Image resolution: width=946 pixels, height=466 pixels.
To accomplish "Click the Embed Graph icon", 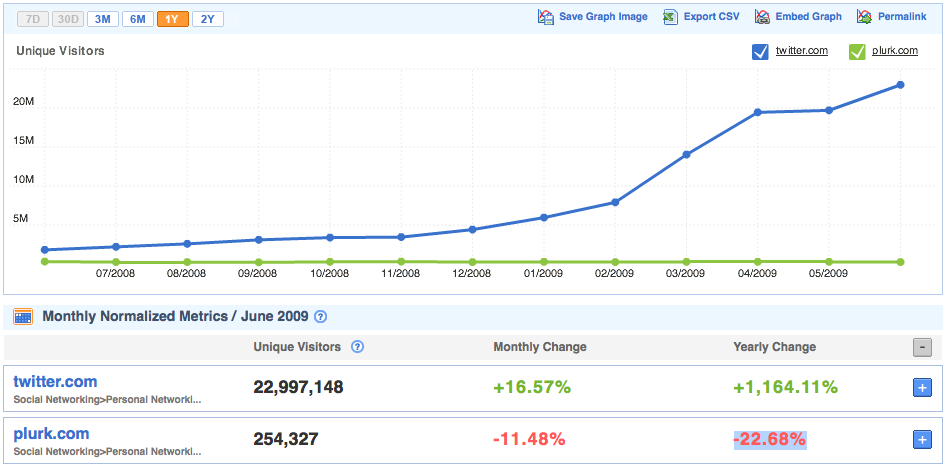I will (x=762, y=17).
